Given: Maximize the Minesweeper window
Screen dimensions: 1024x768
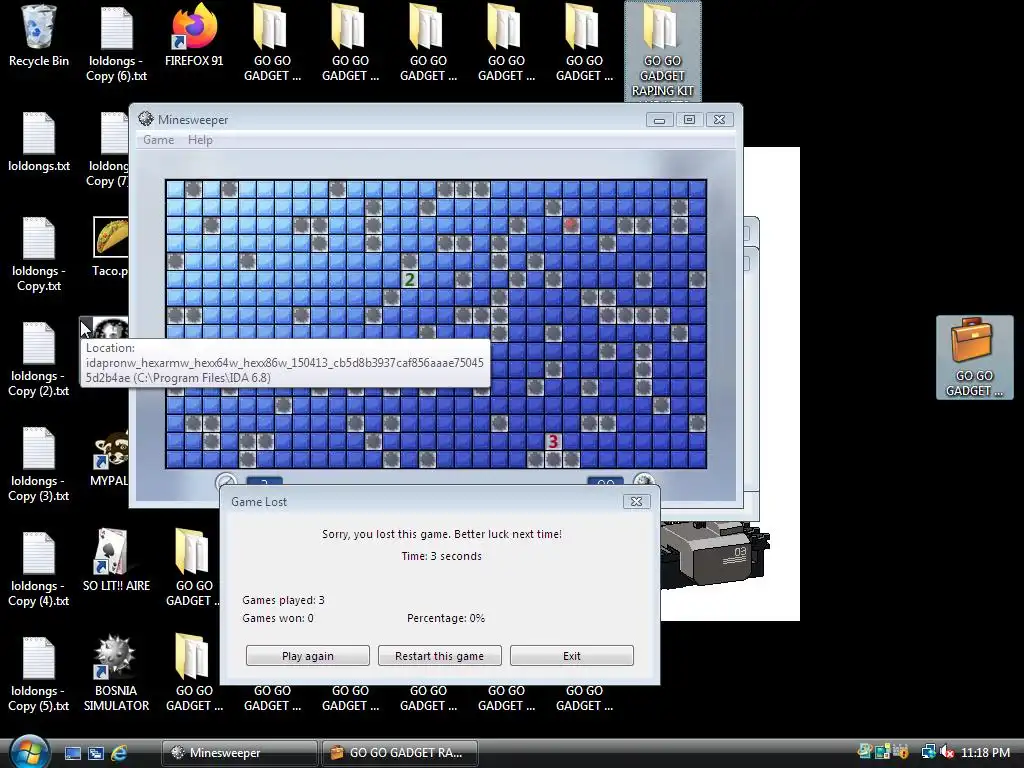Looking at the screenshot, I should point(689,120).
